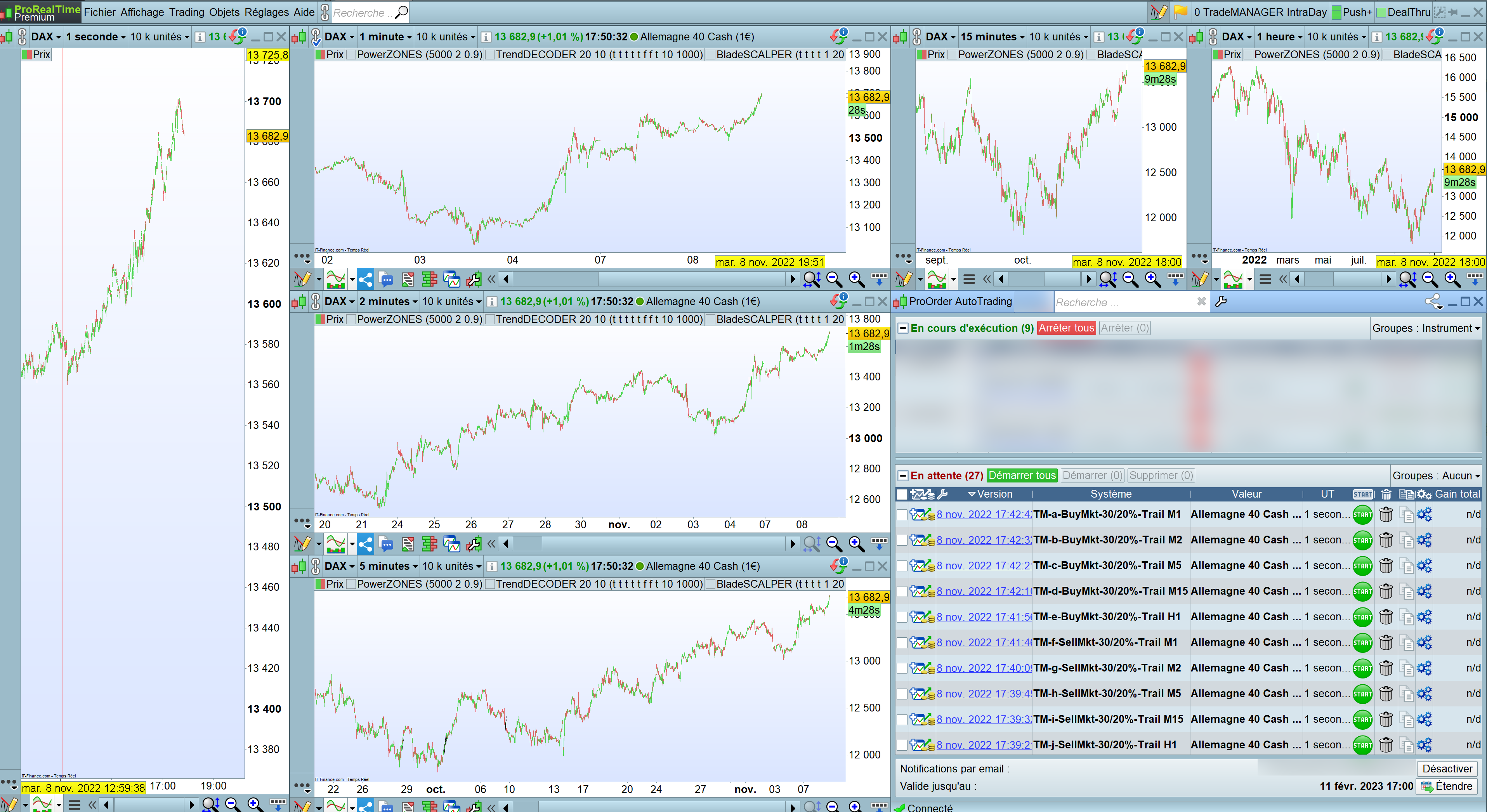
Task: Click the search magnifier icon in top bar
Action: tap(401, 12)
